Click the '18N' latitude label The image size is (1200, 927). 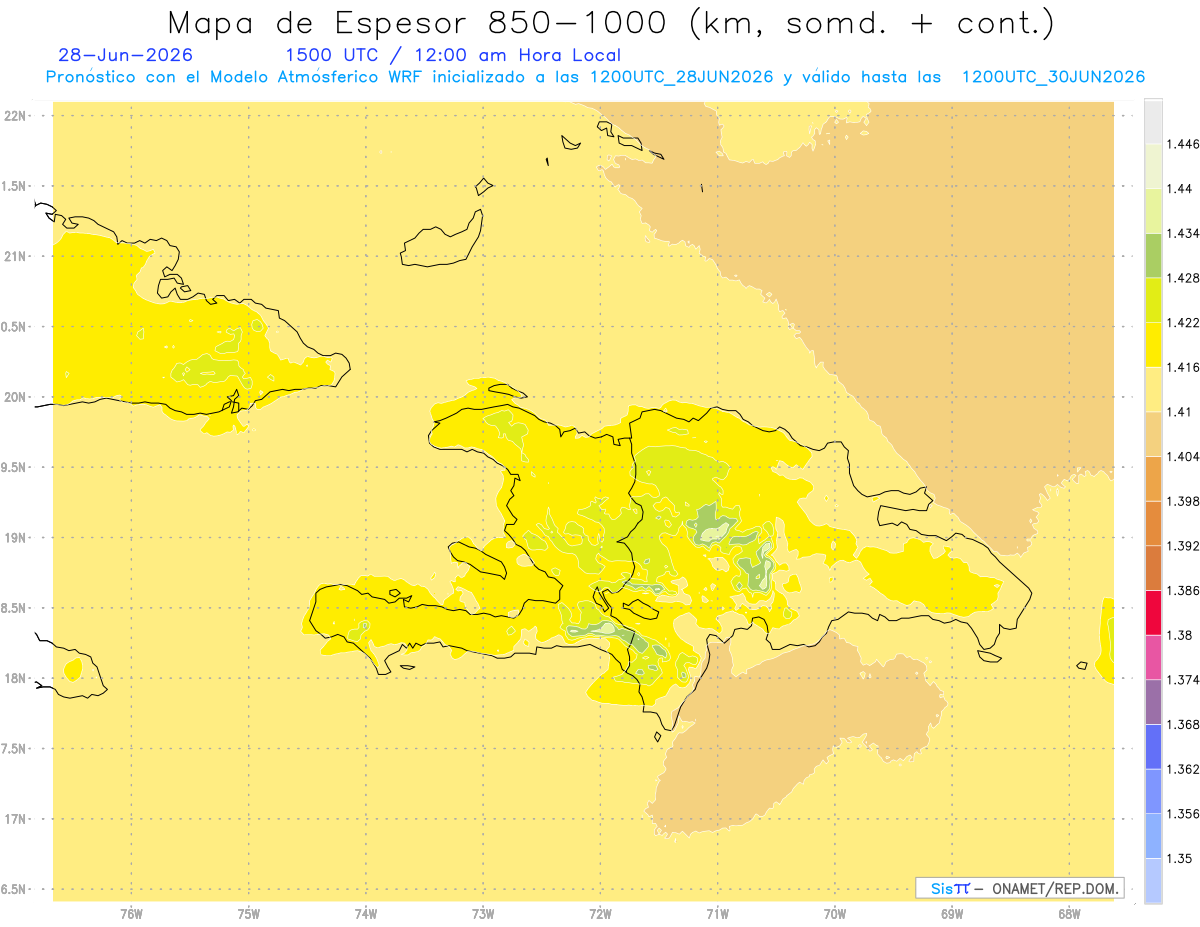click(x=16, y=679)
